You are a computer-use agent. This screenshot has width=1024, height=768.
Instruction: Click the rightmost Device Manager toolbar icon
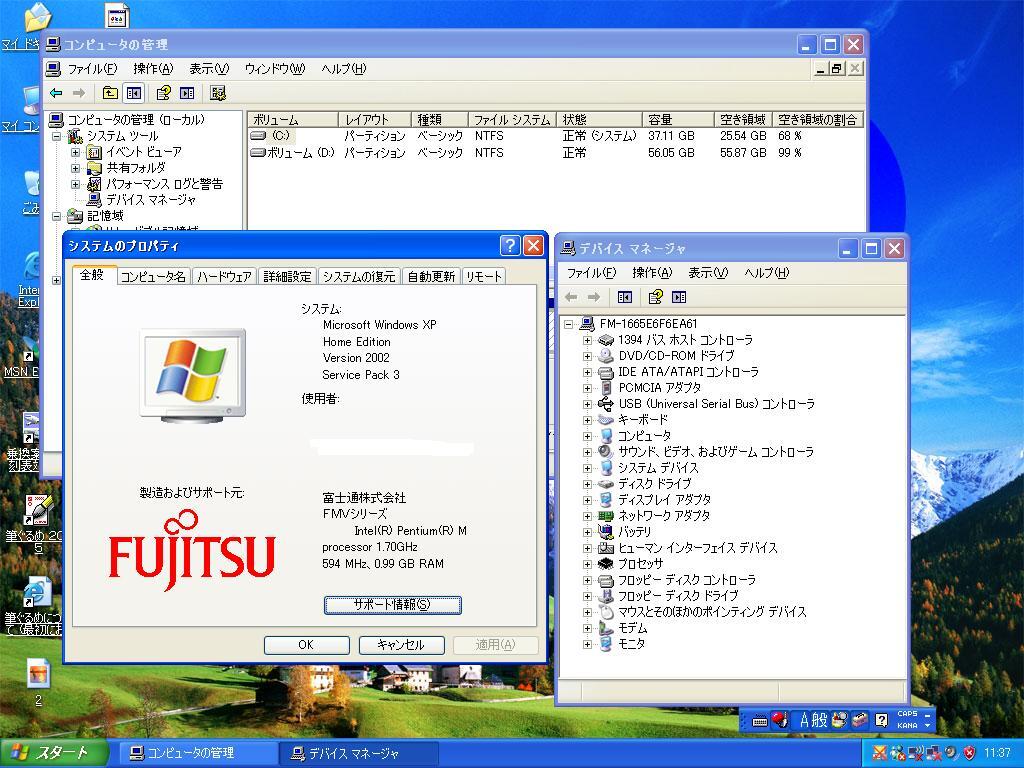[679, 298]
